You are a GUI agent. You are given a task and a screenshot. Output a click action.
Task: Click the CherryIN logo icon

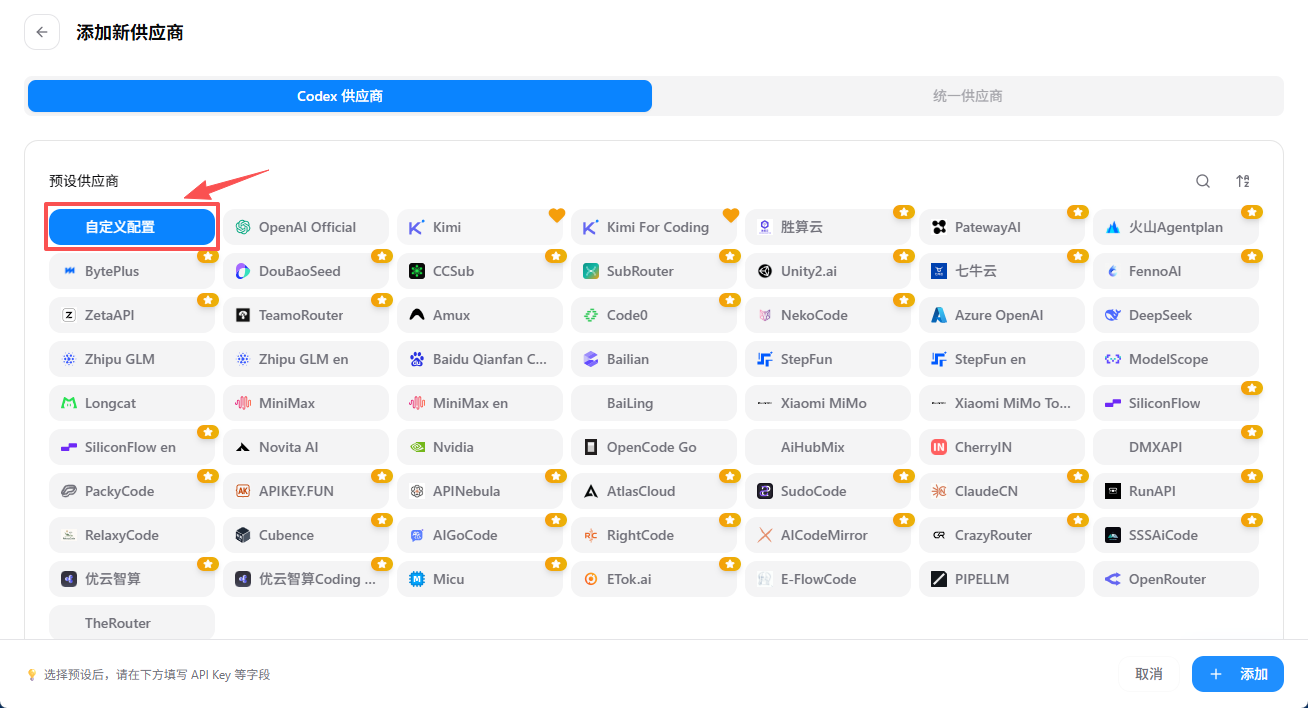point(938,447)
